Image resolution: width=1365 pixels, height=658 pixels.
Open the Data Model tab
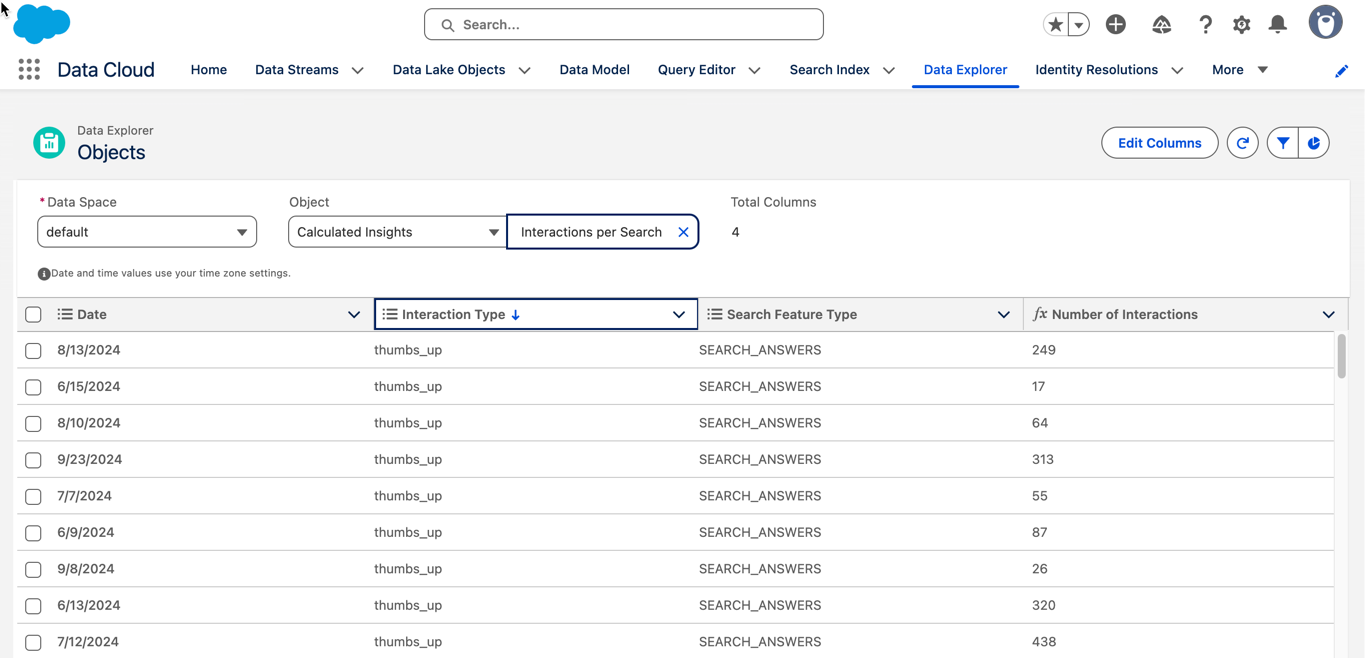tap(595, 70)
